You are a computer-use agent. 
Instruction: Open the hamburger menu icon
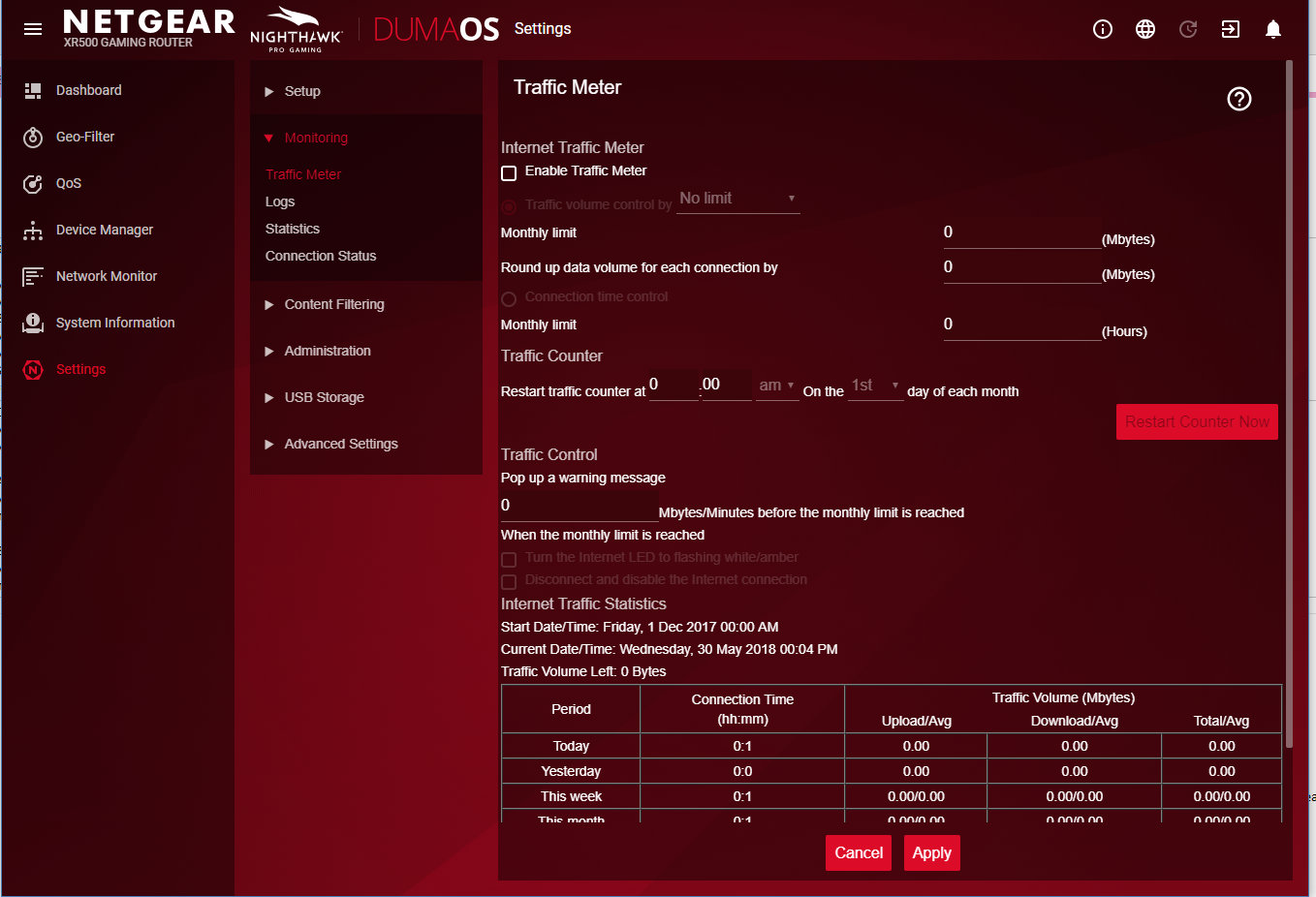click(x=33, y=29)
